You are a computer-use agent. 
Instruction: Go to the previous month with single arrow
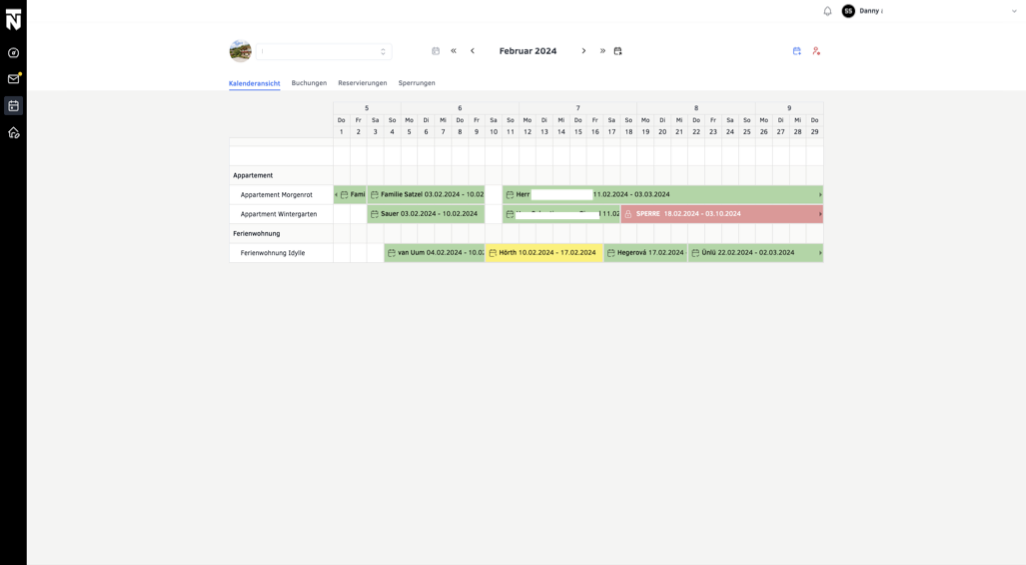(x=472, y=51)
